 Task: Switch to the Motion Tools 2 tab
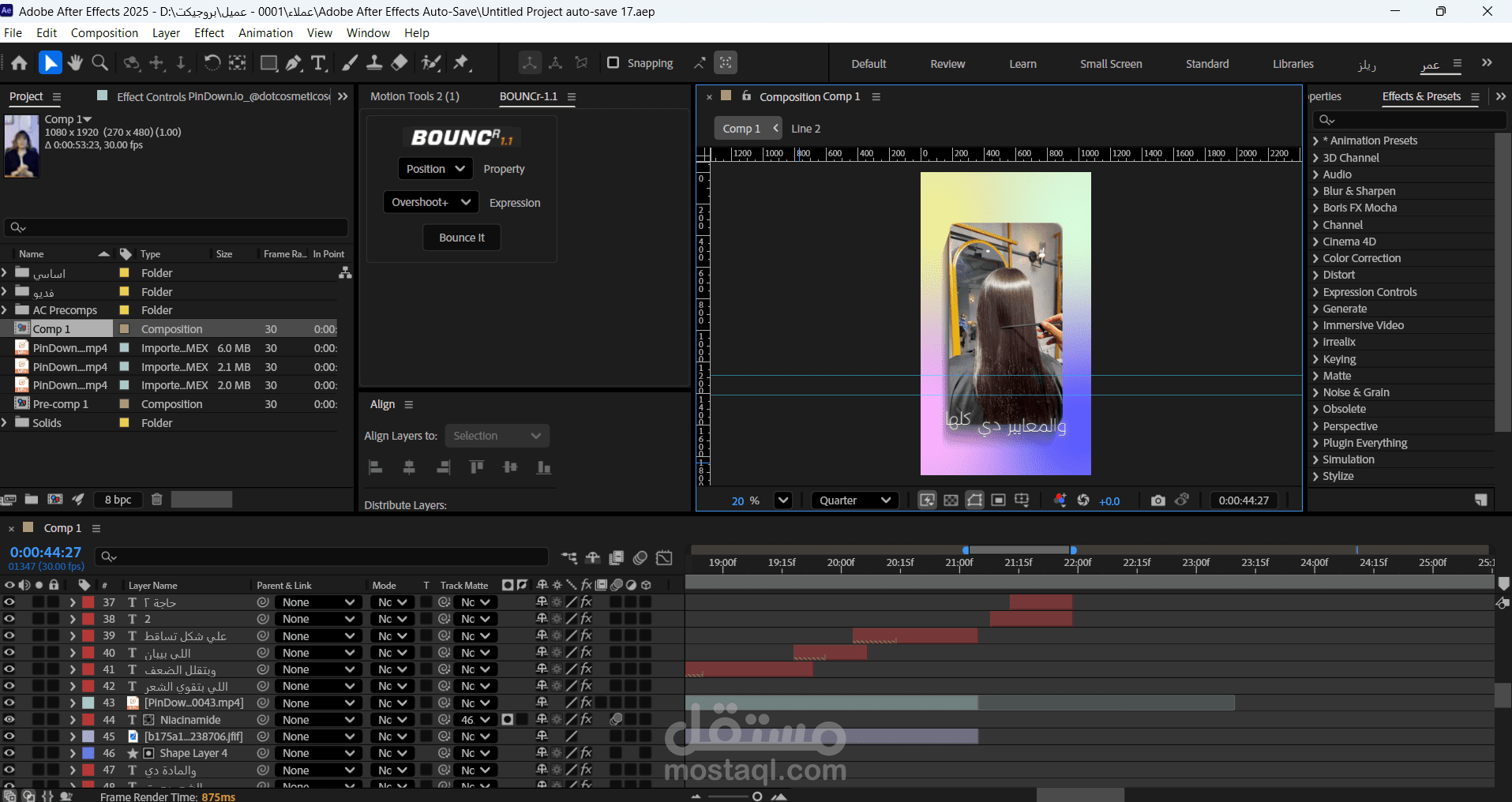pos(415,96)
